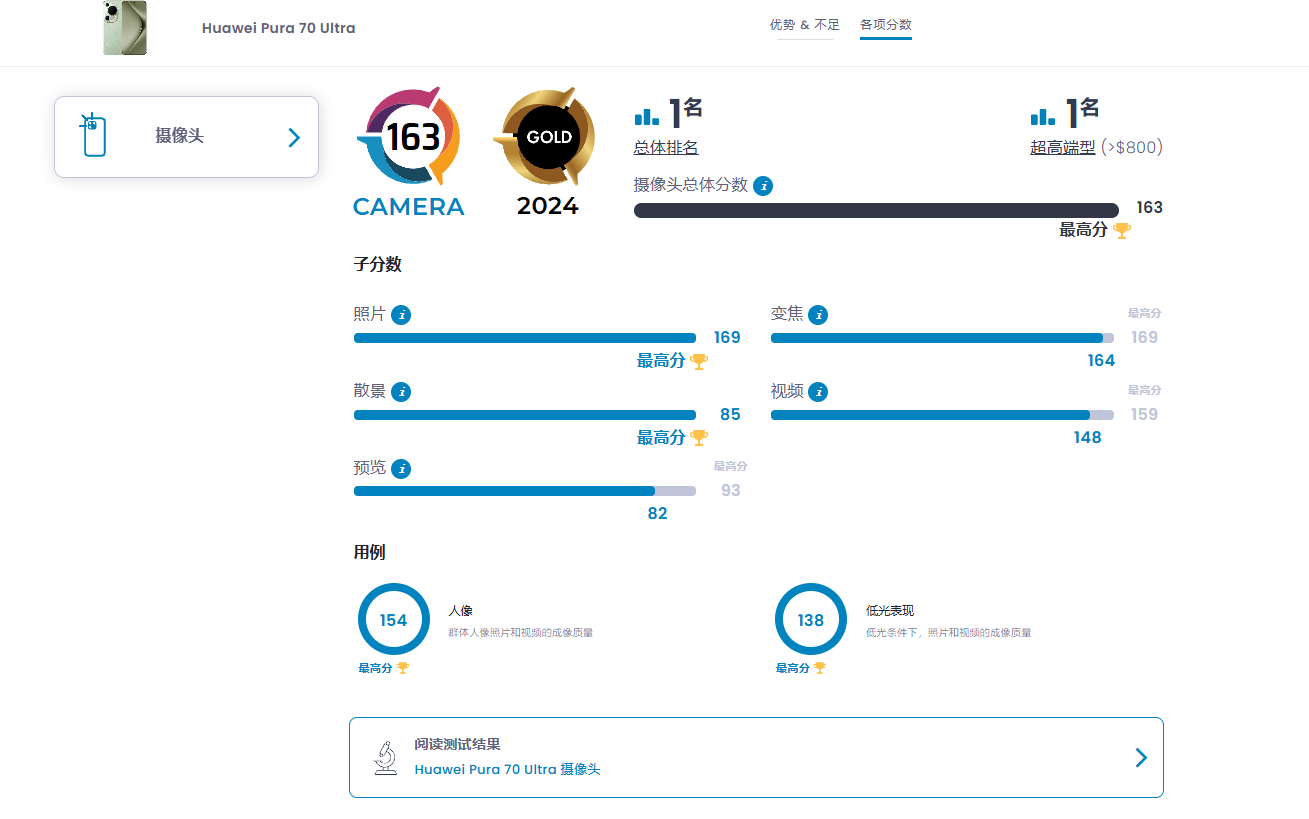Click the Huawei Pura 70 Ultra phone thumbnail
This screenshot has width=1309, height=819.
point(125,28)
